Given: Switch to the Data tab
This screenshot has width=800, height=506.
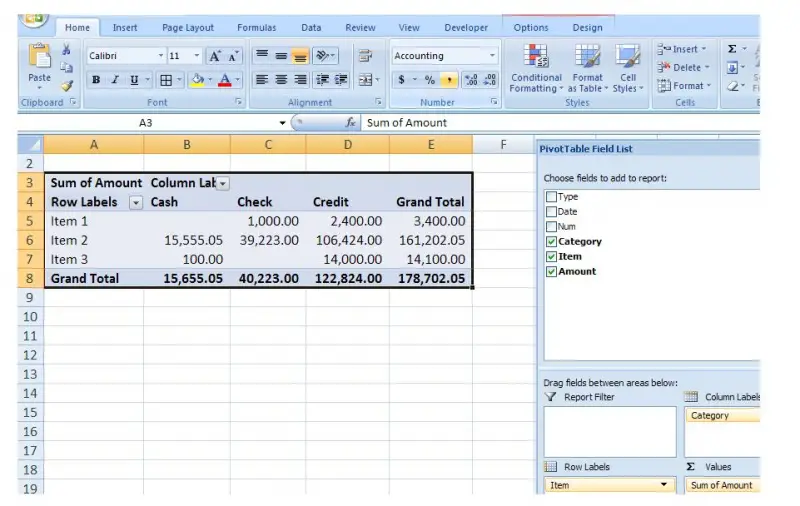Looking at the screenshot, I should (x=311, y=28).
